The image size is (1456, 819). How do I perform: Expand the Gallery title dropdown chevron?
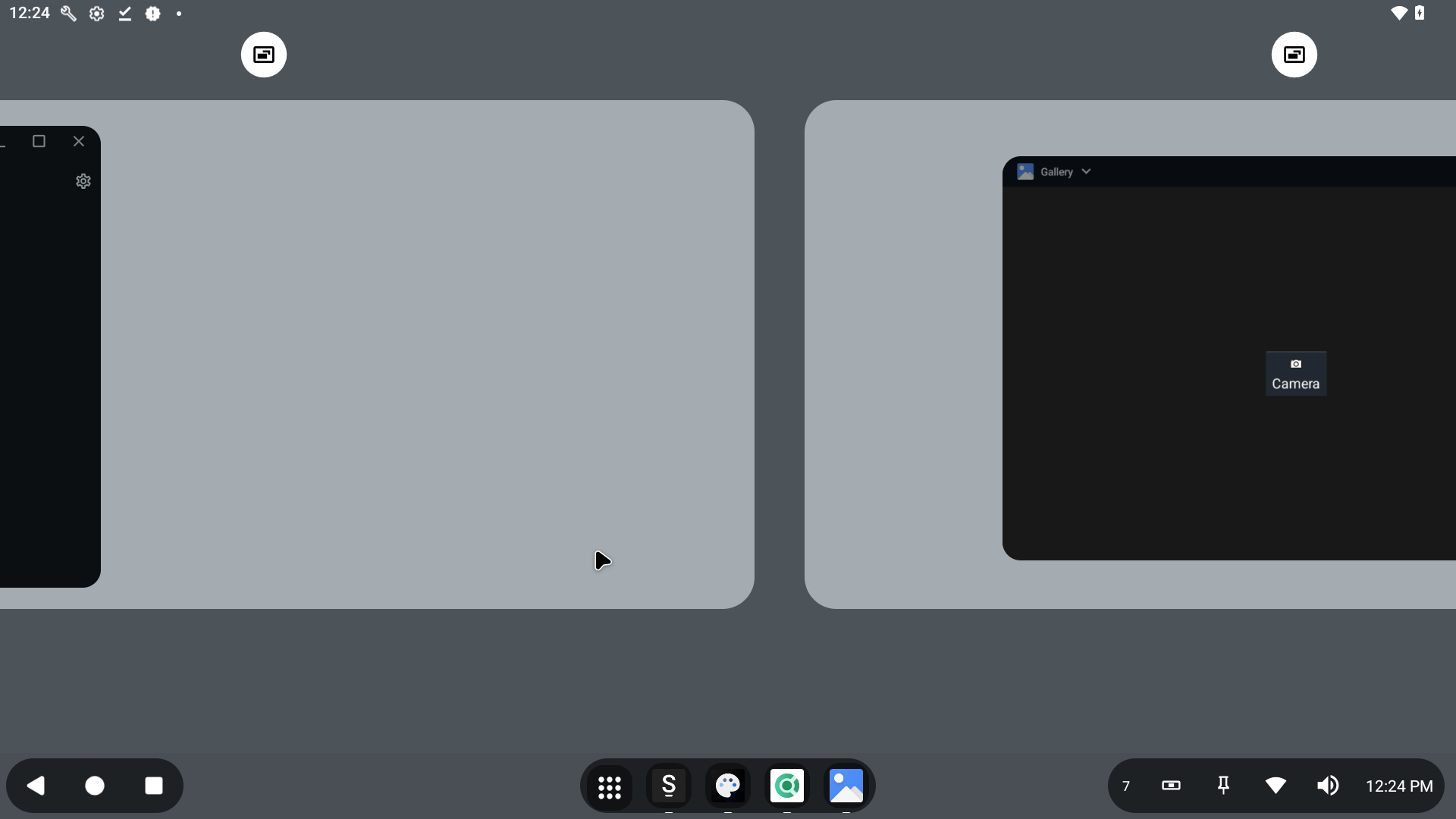[x=1086, y=172]
